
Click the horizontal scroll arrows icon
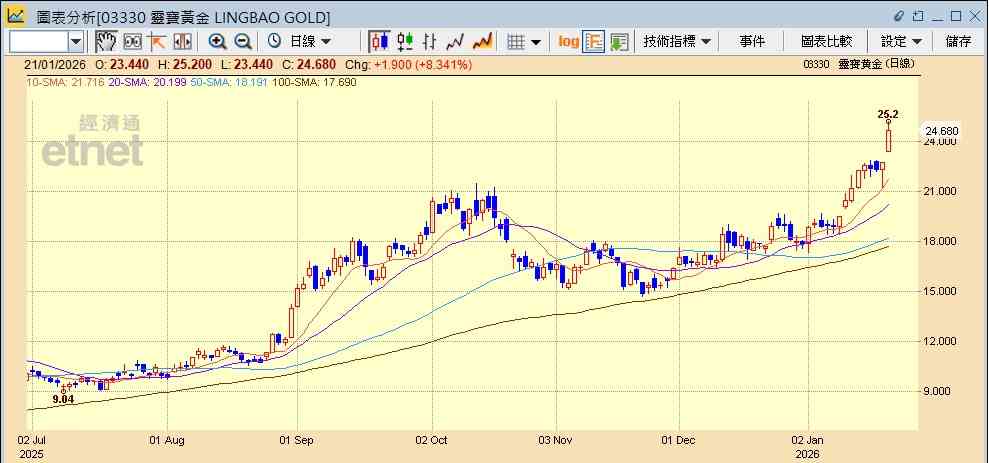coord(182,42)
